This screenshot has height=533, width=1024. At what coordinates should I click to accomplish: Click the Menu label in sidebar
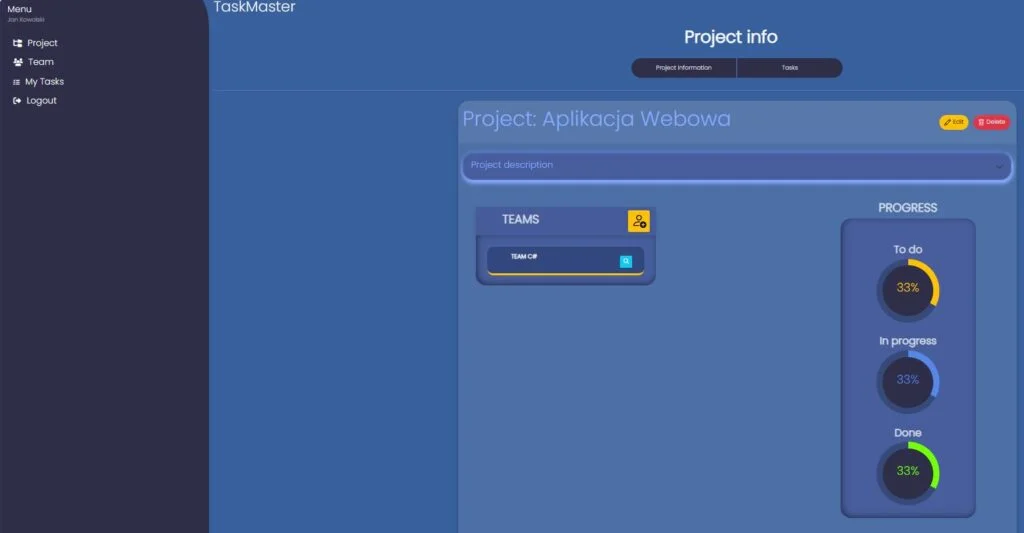19,9
